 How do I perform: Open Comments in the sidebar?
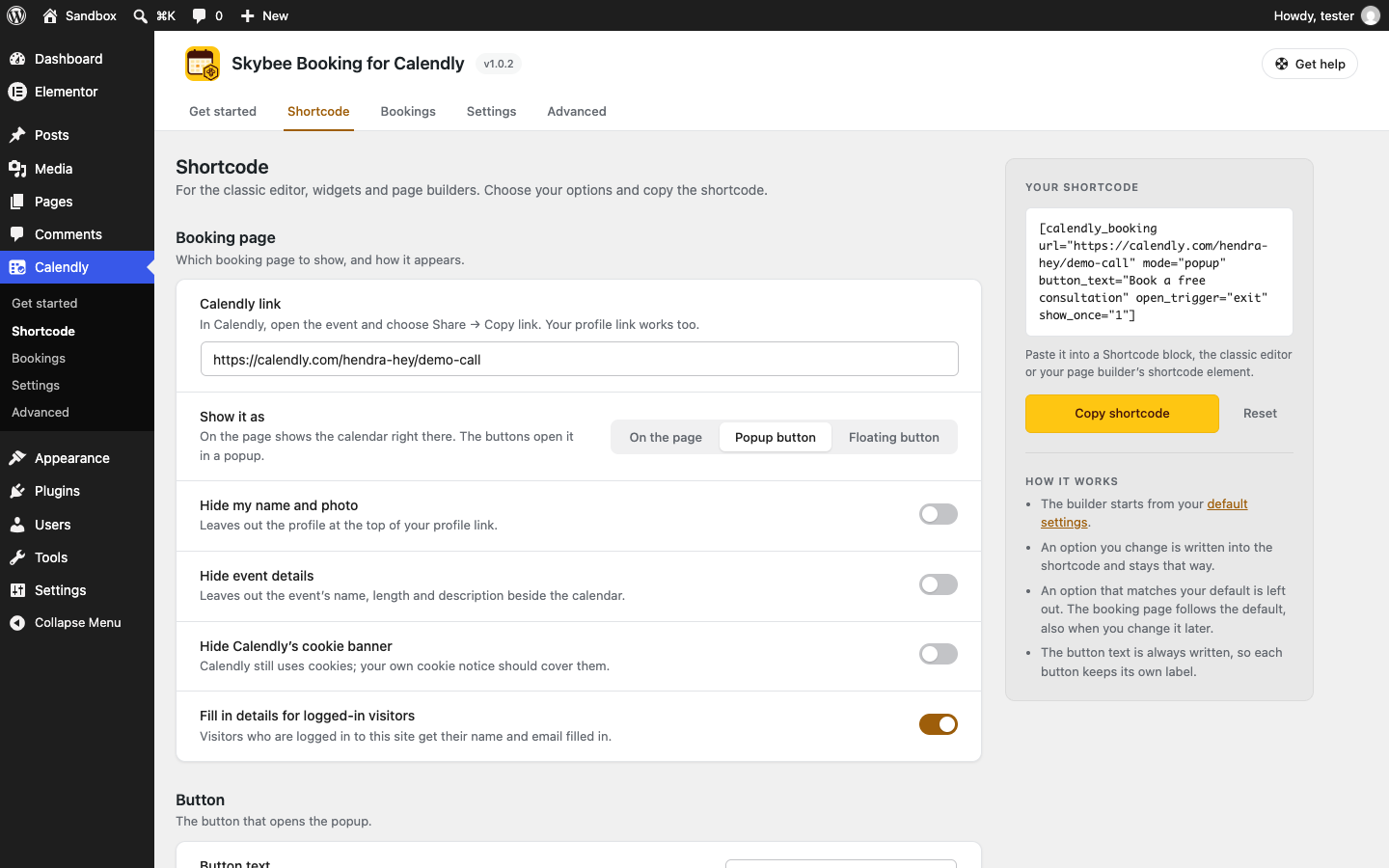point(77,234)
